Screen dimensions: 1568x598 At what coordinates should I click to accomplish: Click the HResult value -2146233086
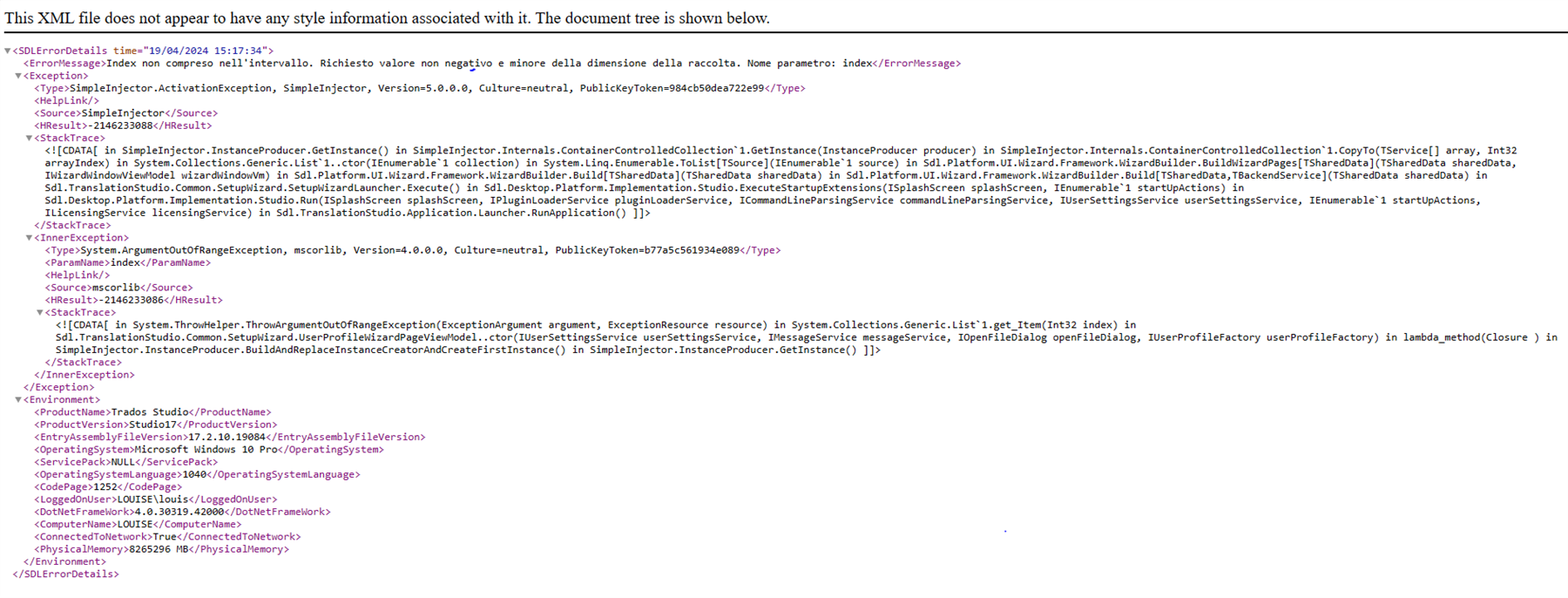133,300
